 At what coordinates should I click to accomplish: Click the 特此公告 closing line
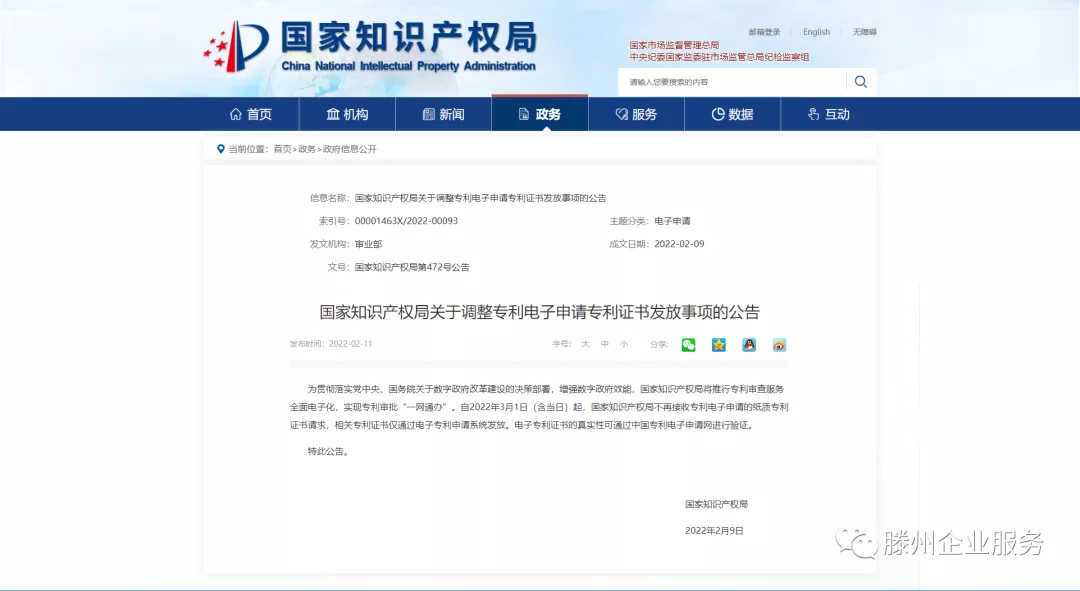328,451
